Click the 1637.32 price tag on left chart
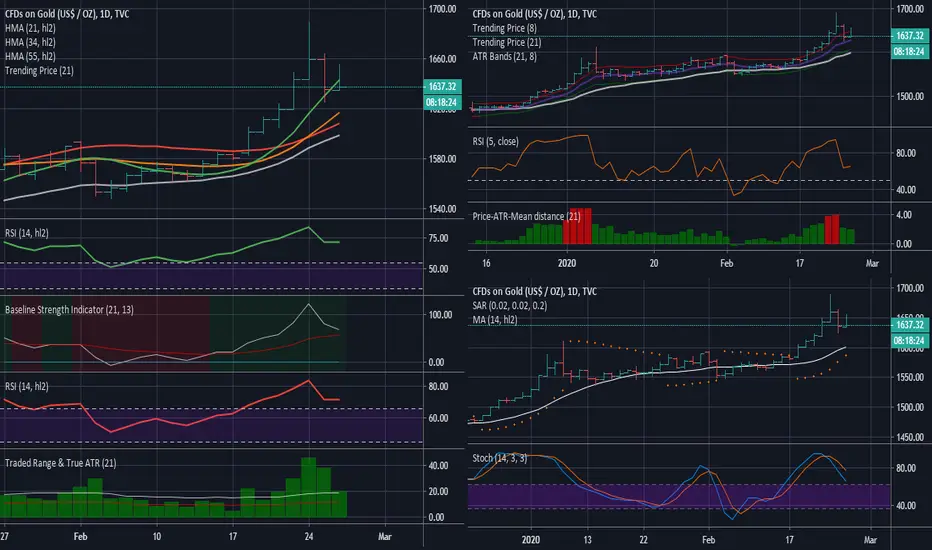932x550 pixels. (442, 87)
